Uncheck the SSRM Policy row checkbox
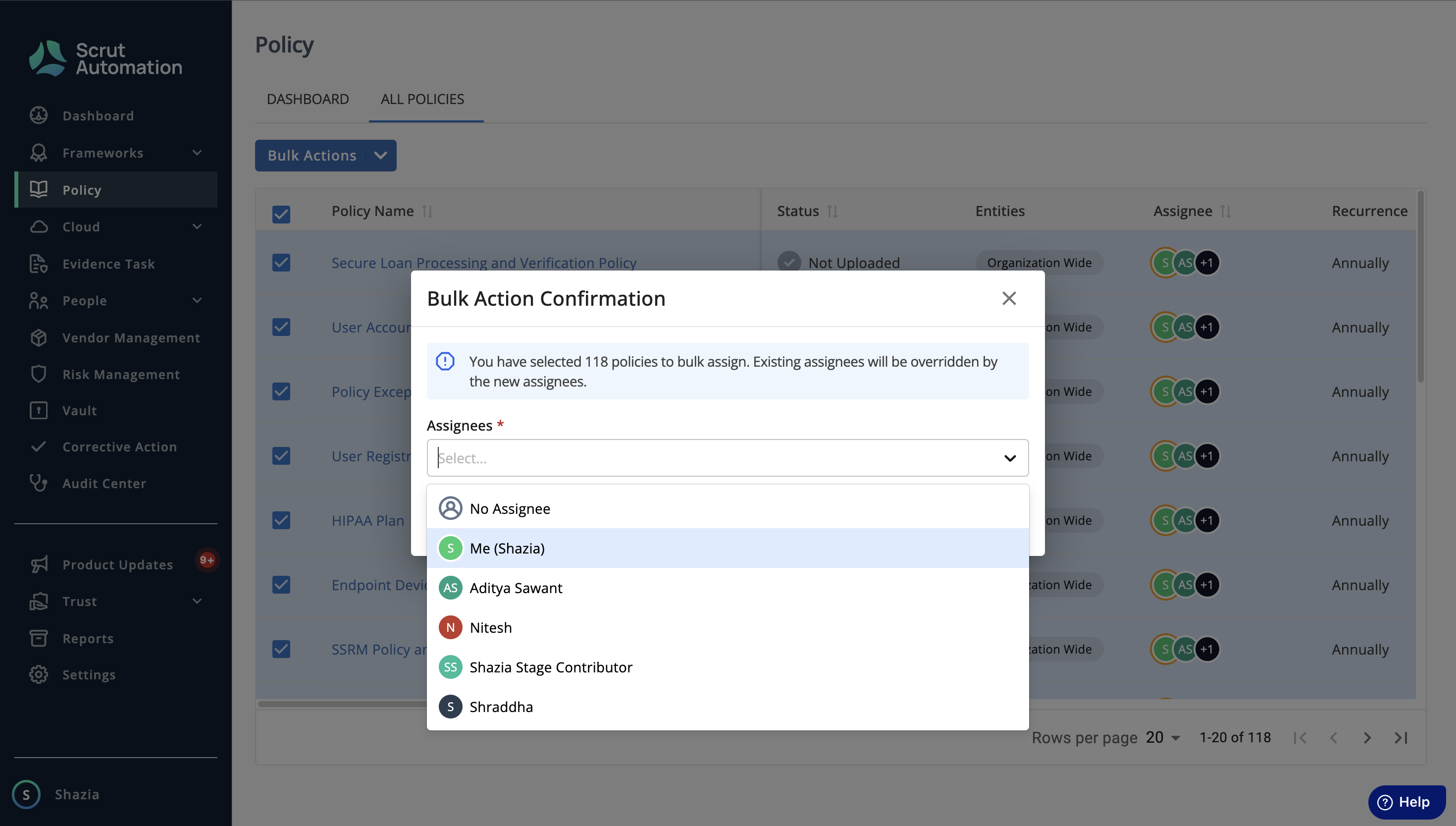1456x826 pixels. point(281,649)
